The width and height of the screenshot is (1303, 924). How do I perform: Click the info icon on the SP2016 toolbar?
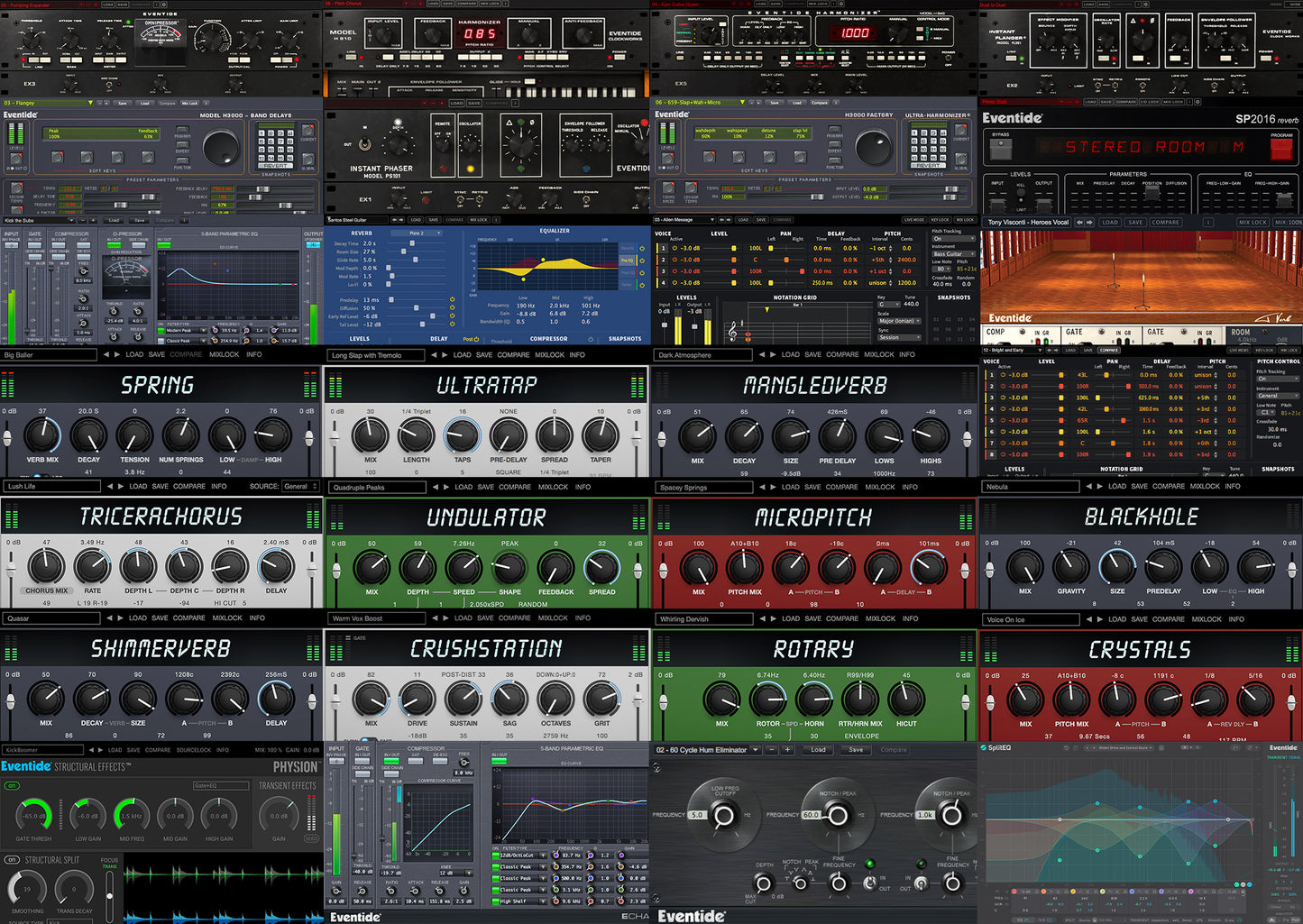click(1207, 222)
